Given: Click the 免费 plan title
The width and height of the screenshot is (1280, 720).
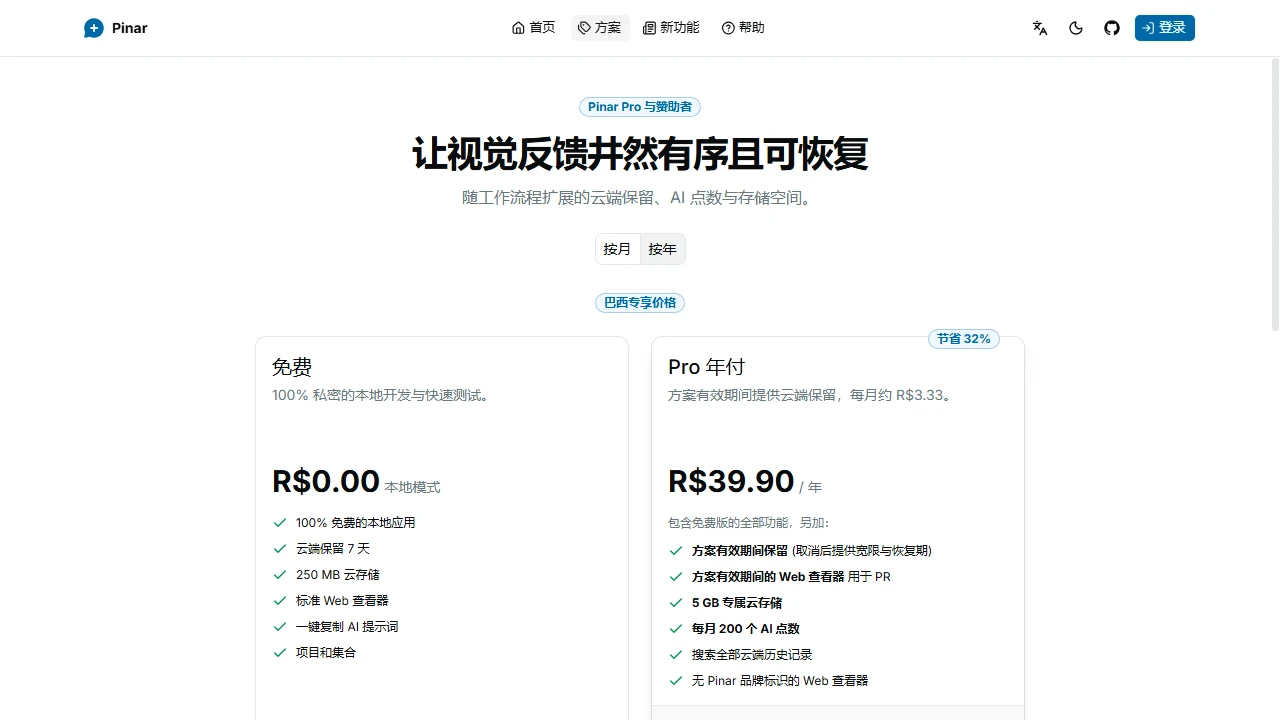Looking at the screenshot, I should click(x=292, y=367).
